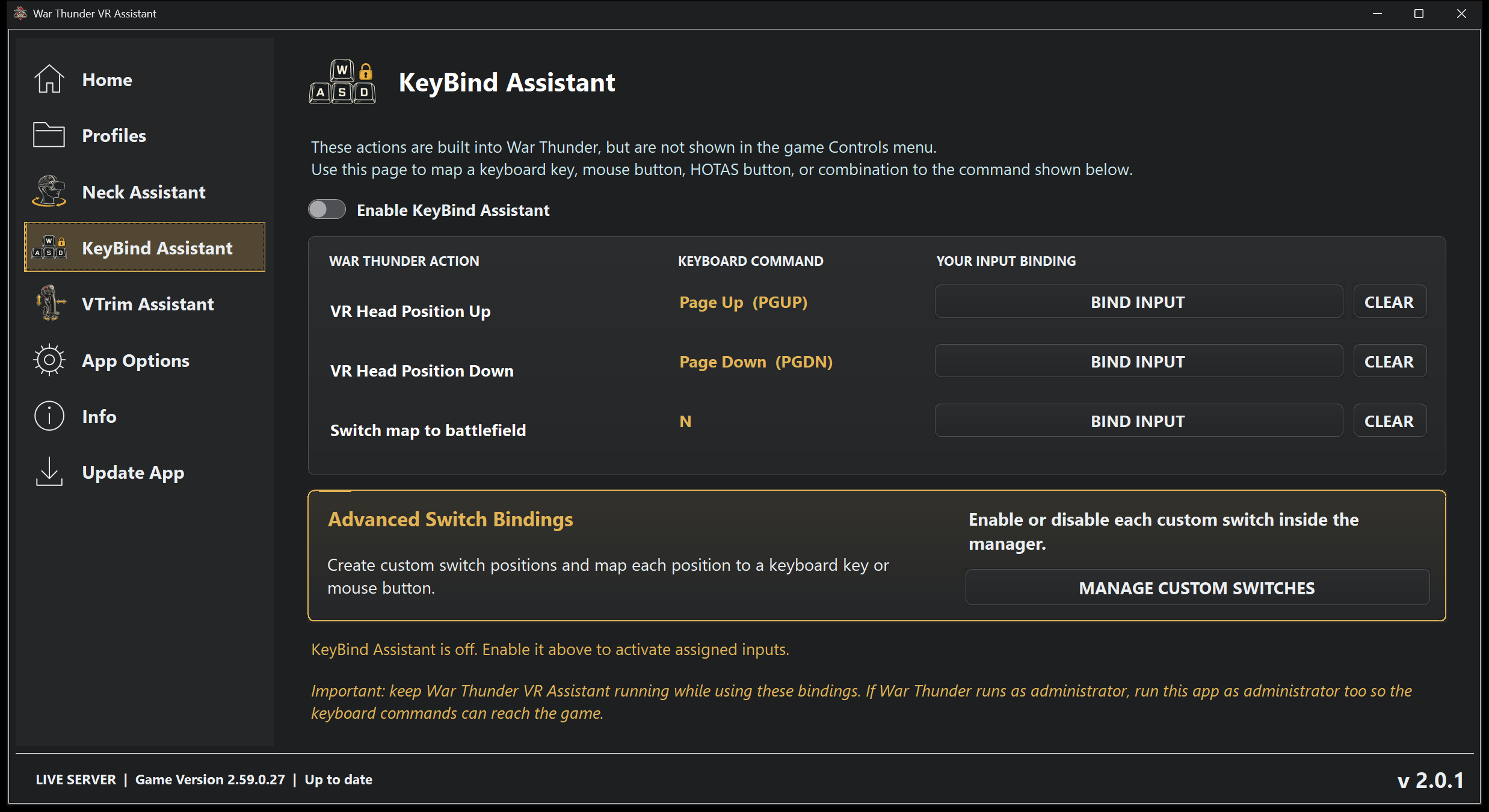
Task: Click the Home house icon
Action: pyautogui.click(x=49, y=79)
